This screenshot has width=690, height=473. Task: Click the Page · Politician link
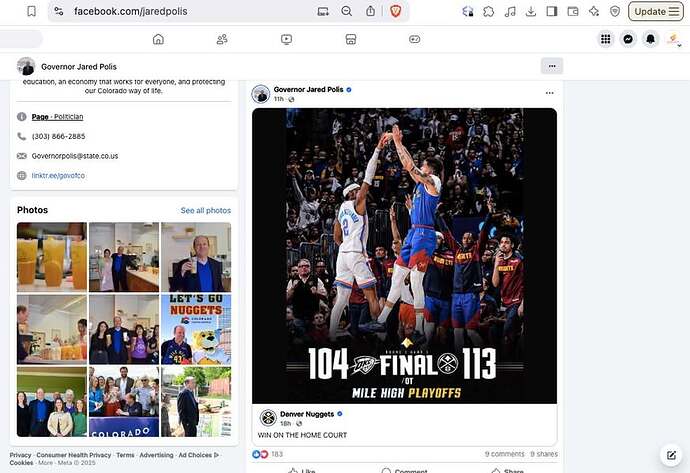click(57, 117)
